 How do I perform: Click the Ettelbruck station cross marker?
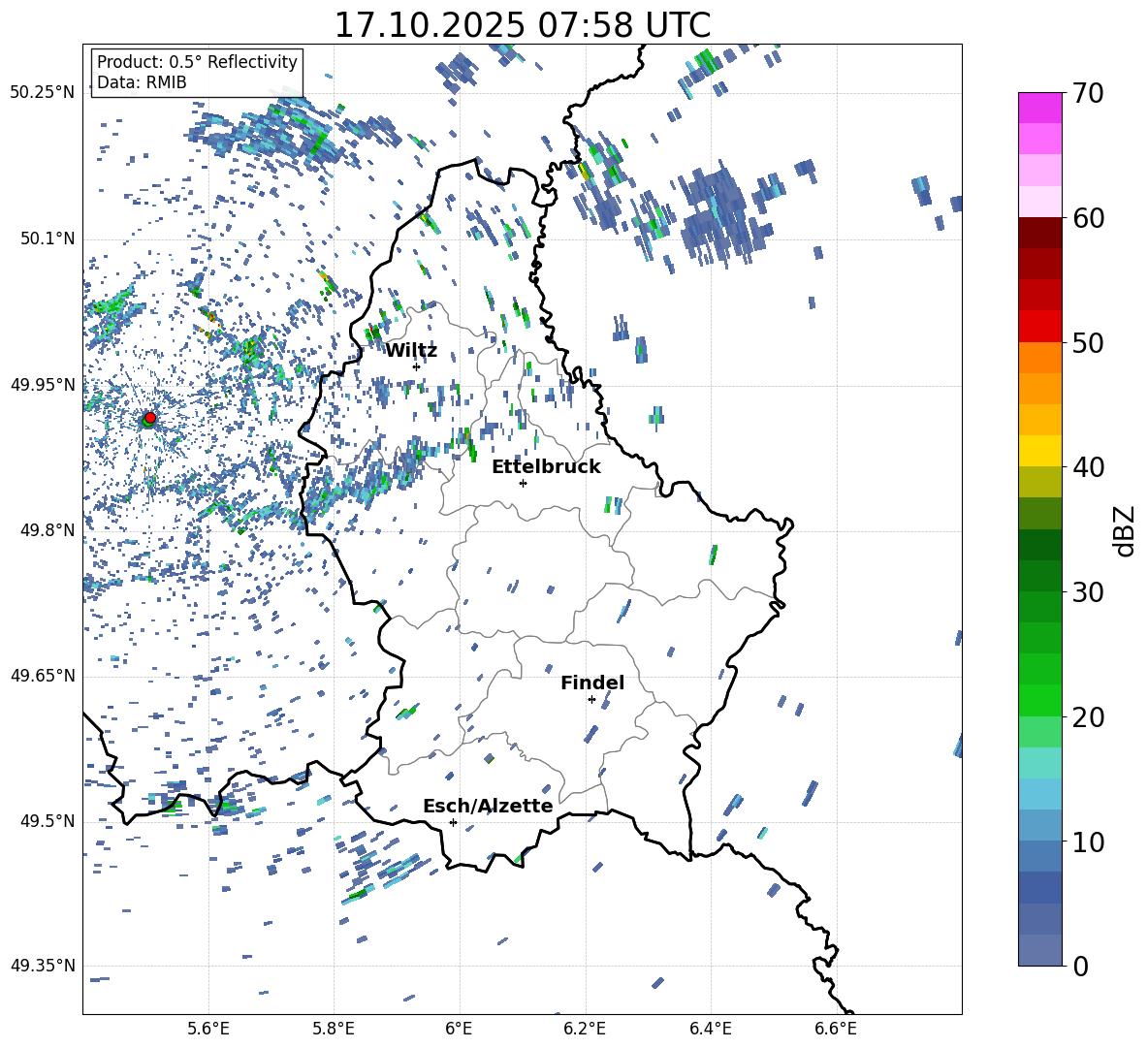pyautogui.click(x=523, y=483)
